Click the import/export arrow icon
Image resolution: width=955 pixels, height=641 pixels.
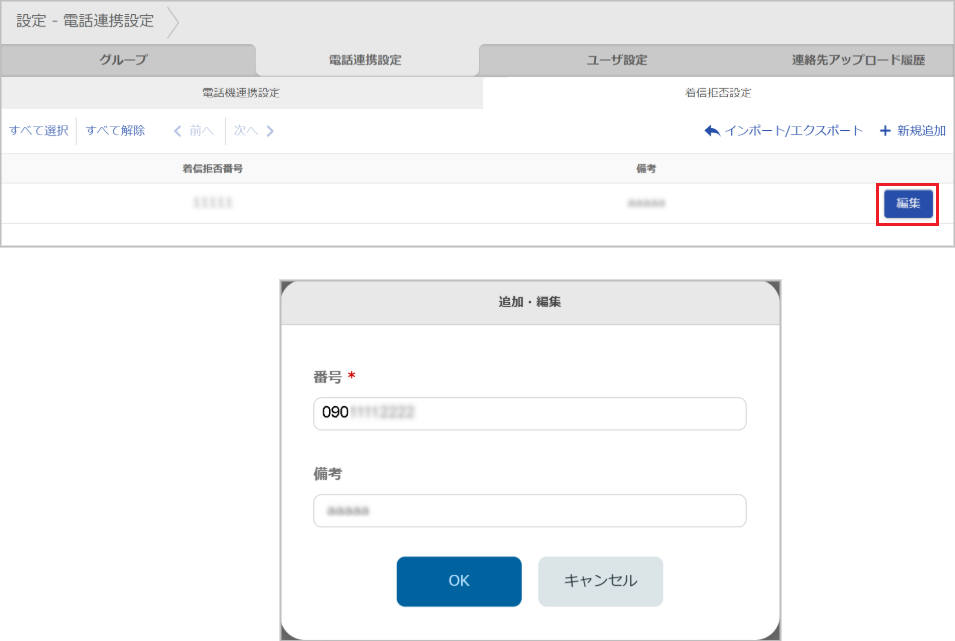(x=711, y=131)
